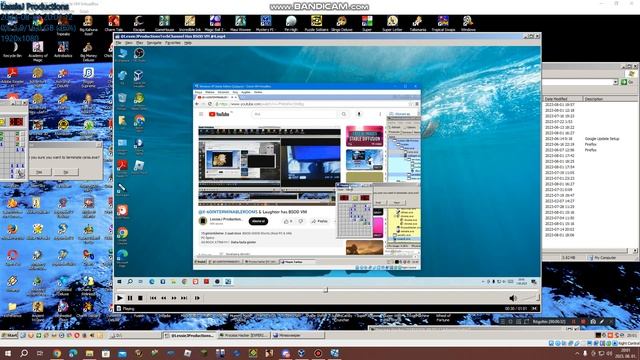Open the Big Money Deluxe desktop icon
The image size is (640, 360).
click(89, 51)
